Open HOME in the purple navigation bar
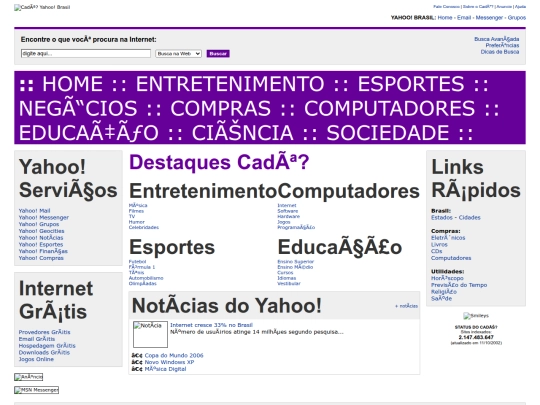This screenshot has height=405, width=540. (x=73, y=84)
